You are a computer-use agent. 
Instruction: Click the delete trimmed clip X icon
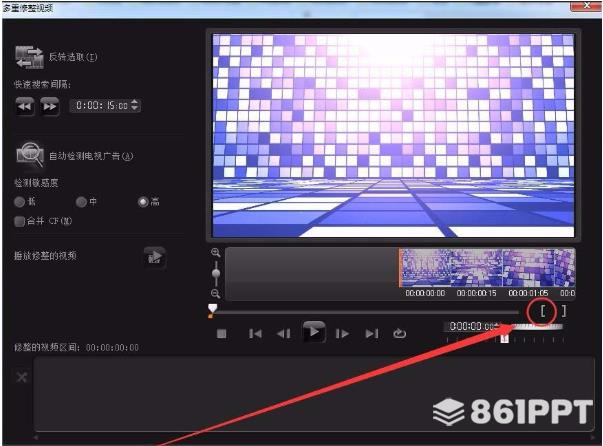pos(22,377)
